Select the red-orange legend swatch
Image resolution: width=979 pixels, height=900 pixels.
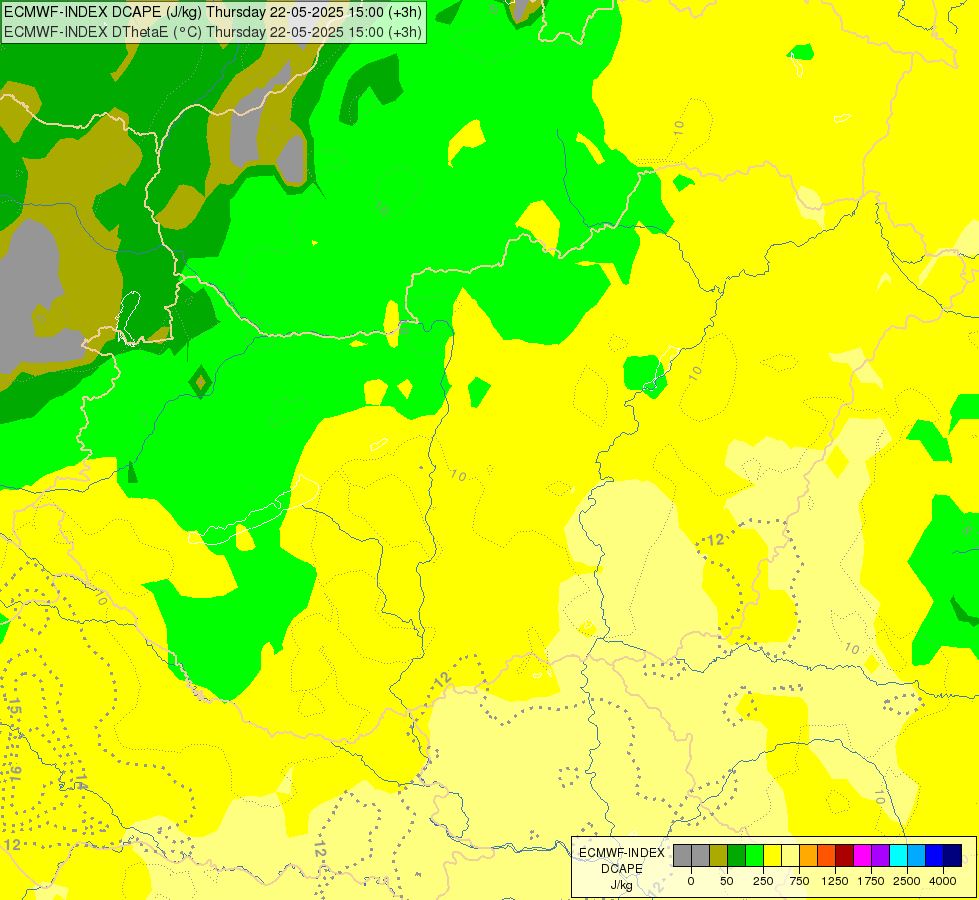827,855
